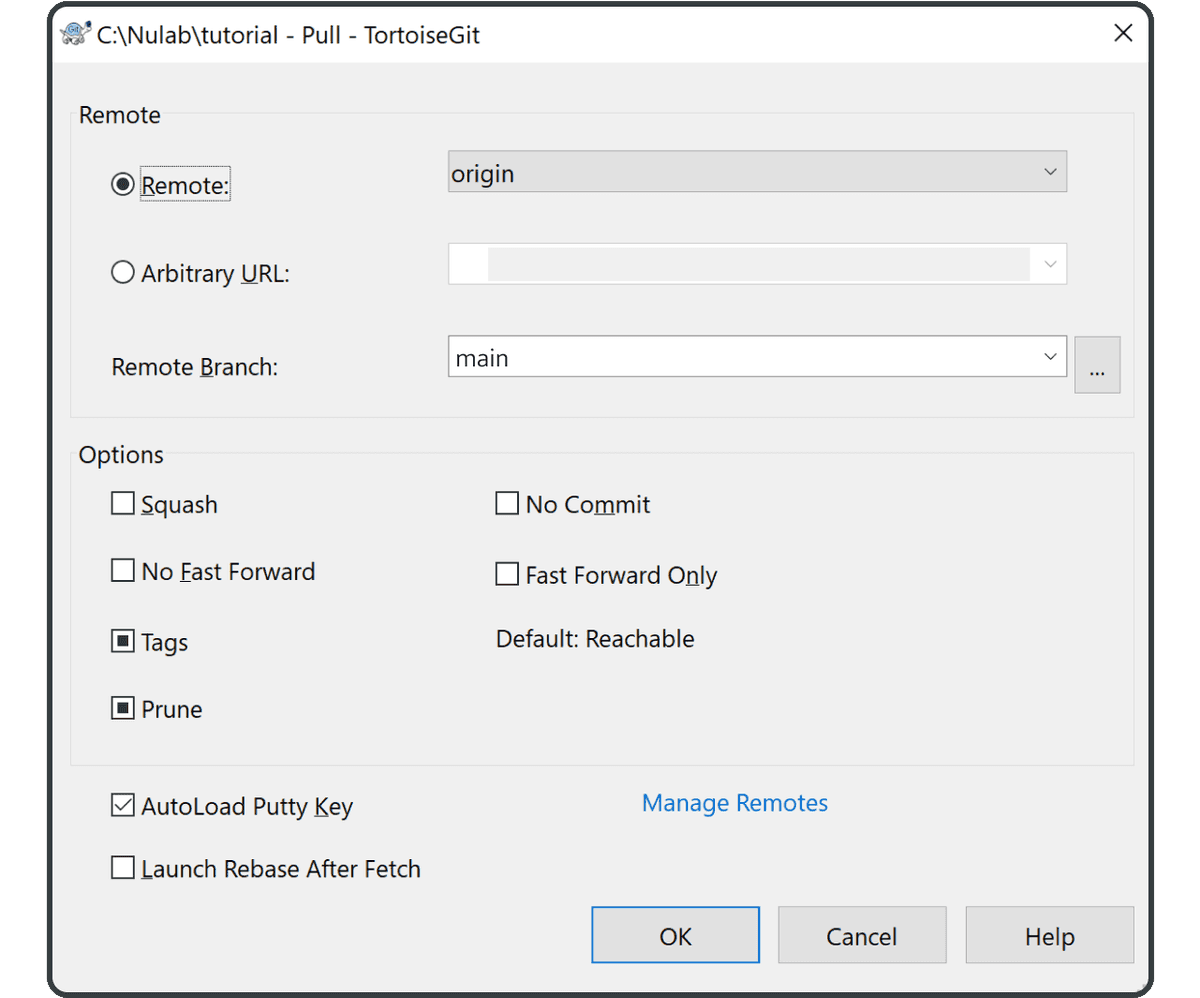Click the browse button beside Remote Branch
1200x998 pixels.
pos(1097,365)
